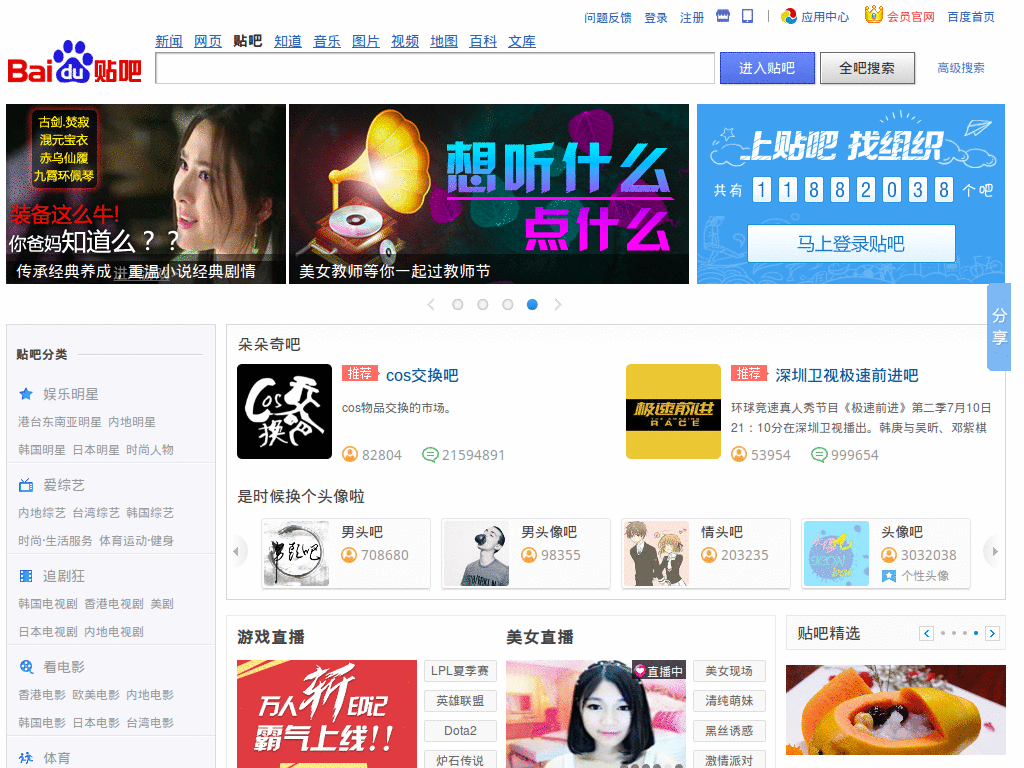Switch to 文库 tab
Image resolution: width=1024 pixels, height=768 pixels.
coord(522,41)
